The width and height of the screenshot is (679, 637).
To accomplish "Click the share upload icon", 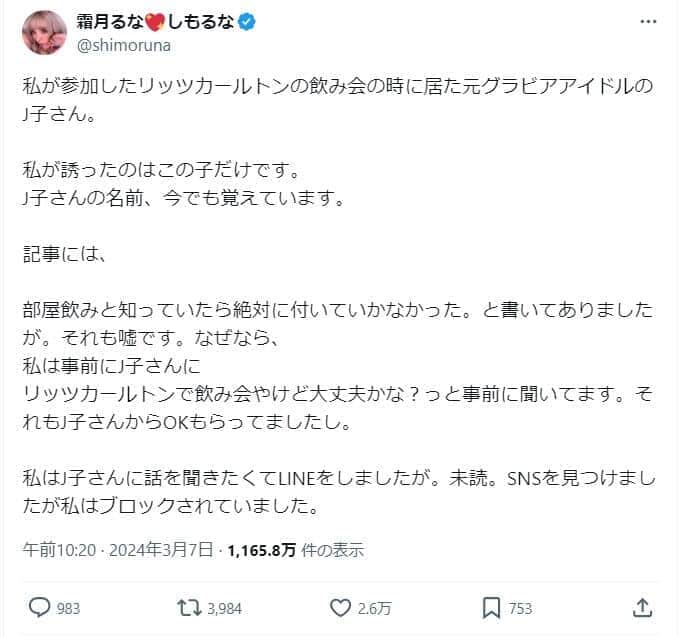I will tap(641, 607).
